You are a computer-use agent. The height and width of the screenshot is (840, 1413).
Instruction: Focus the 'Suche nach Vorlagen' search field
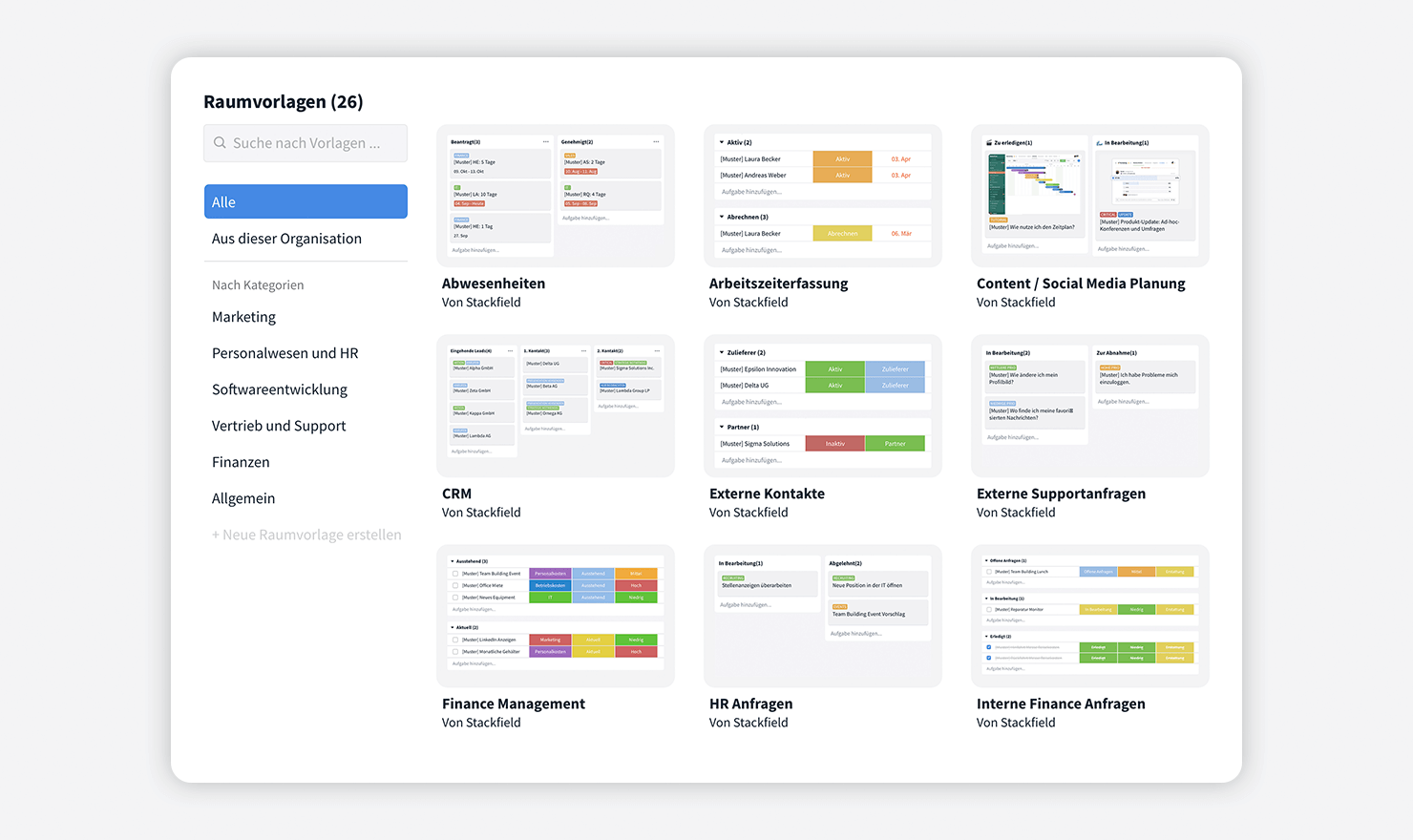306,143
